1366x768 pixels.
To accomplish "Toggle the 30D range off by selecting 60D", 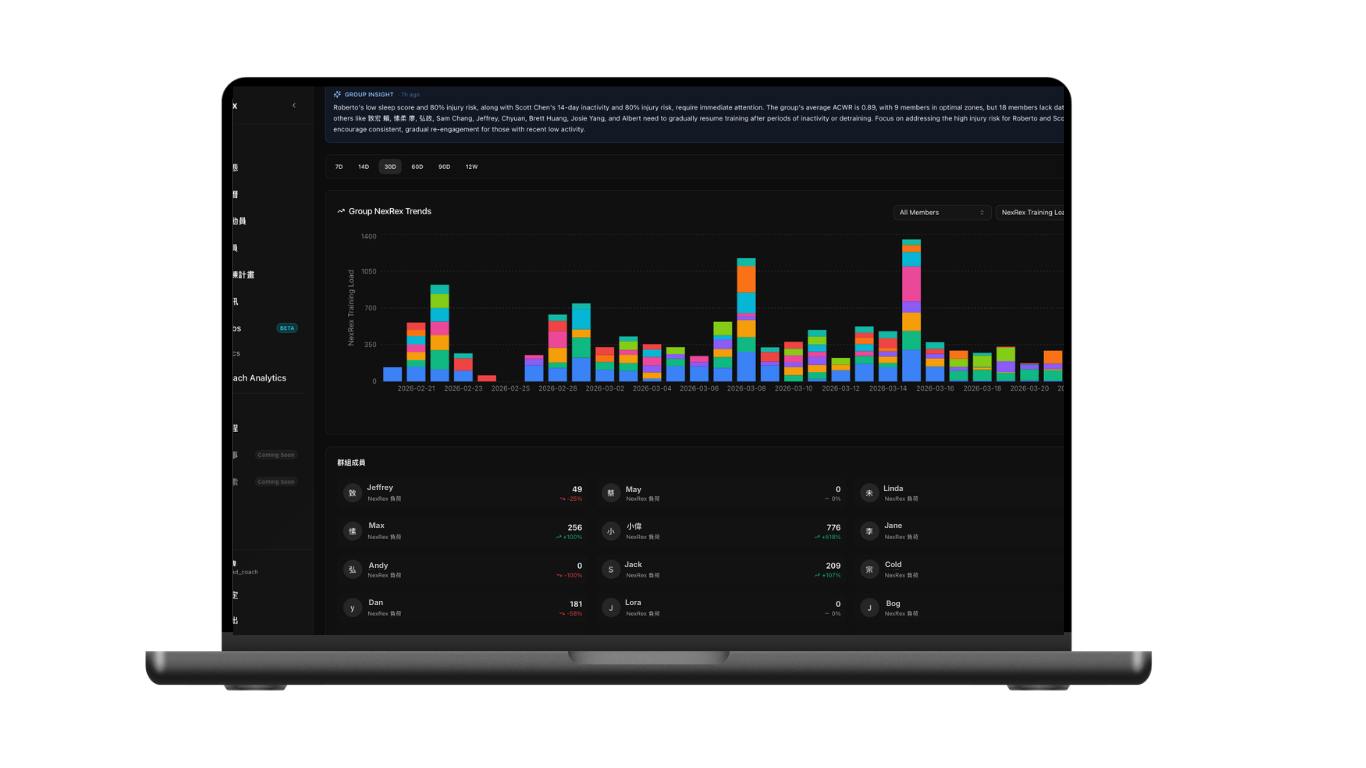I will 416,166.
